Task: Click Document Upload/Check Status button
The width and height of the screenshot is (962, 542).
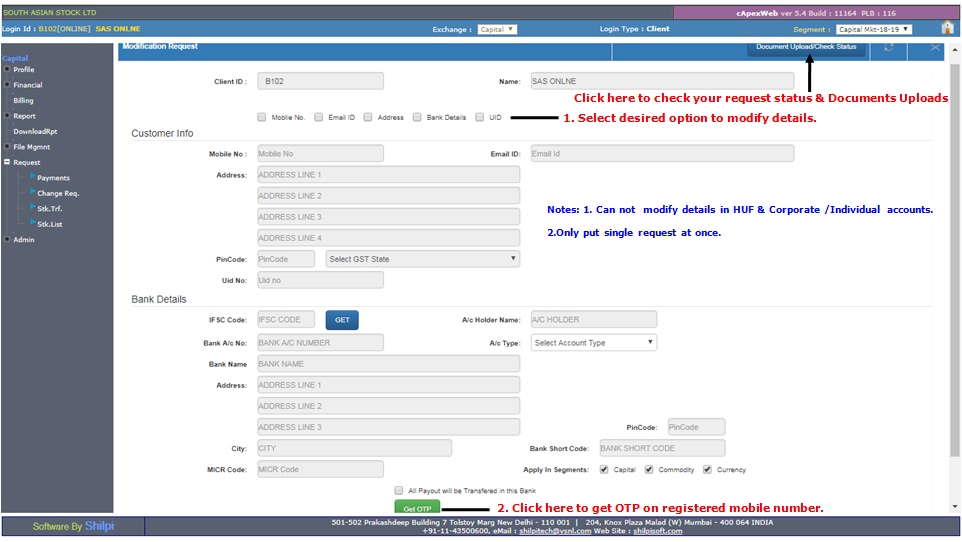Action: point(806,47)
